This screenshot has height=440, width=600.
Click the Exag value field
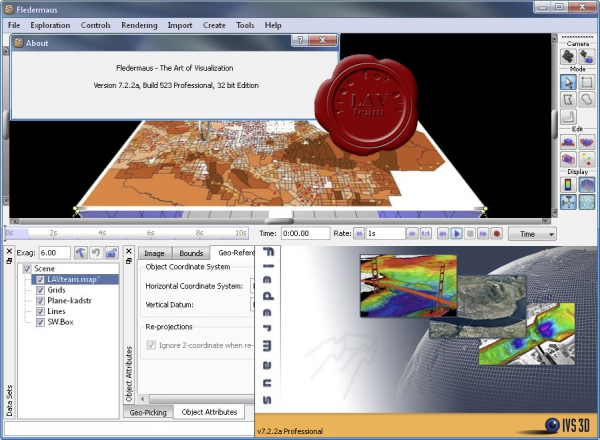54,253
